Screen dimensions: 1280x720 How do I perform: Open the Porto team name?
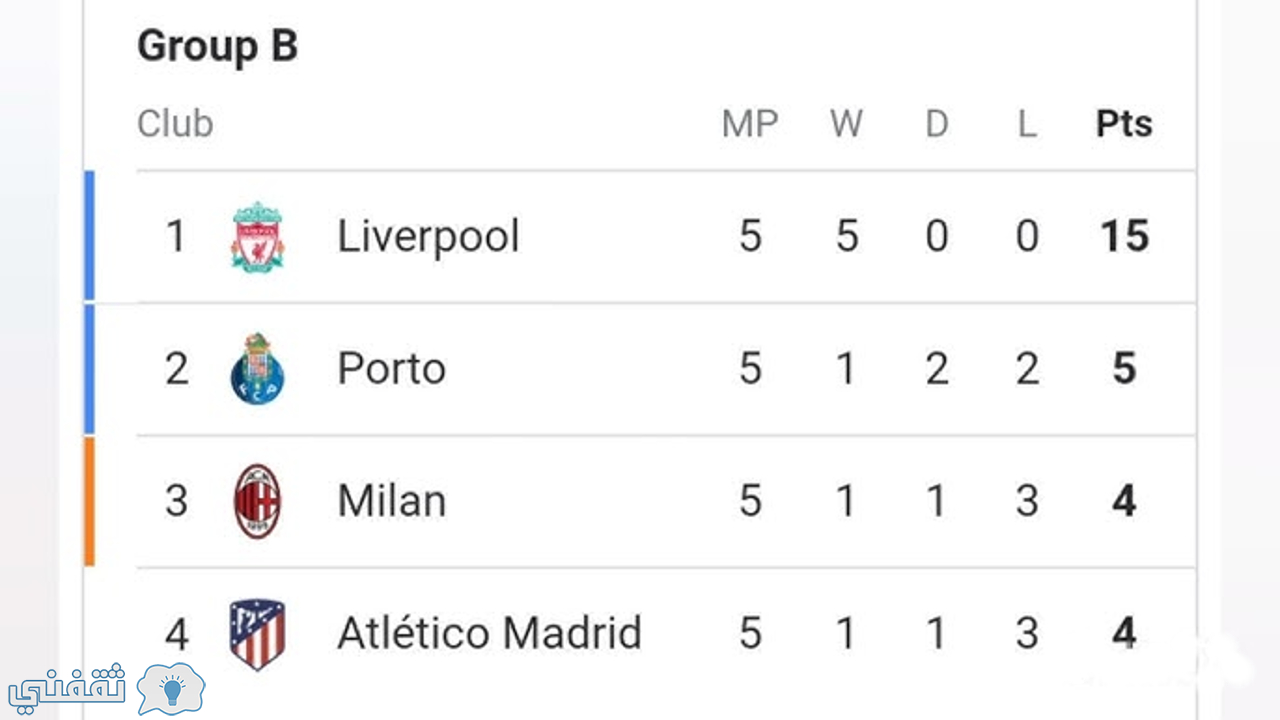click(x=391, y=369)
